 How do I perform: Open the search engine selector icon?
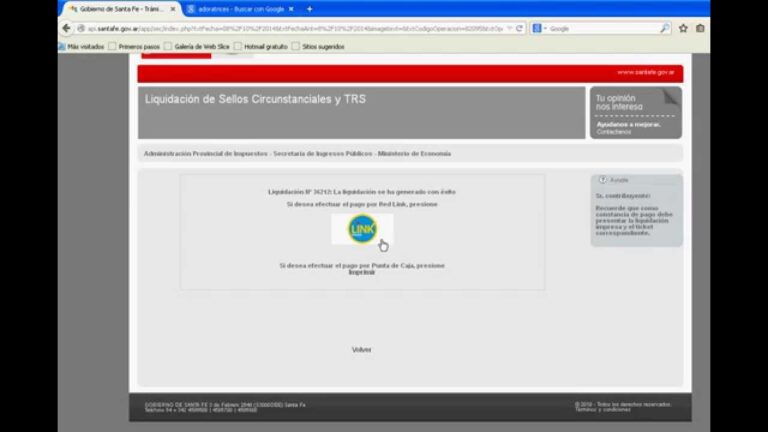[537, 28]
